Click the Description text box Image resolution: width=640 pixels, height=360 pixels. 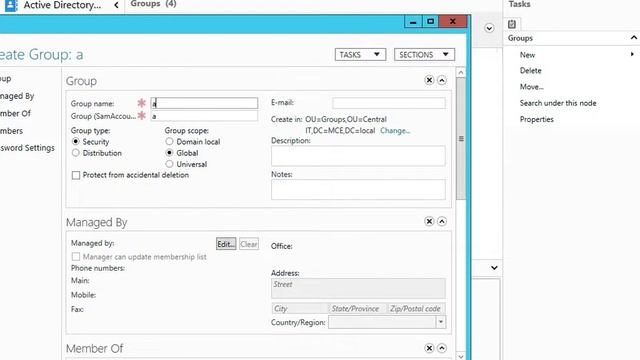pos(358,156)
